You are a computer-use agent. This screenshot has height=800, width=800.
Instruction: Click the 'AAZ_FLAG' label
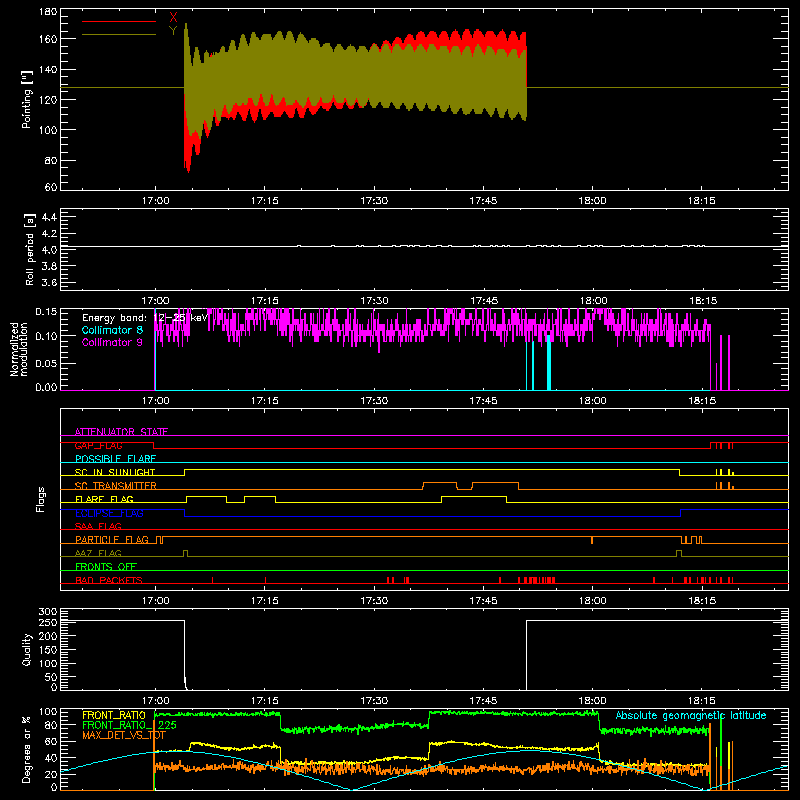click(98, 553)
